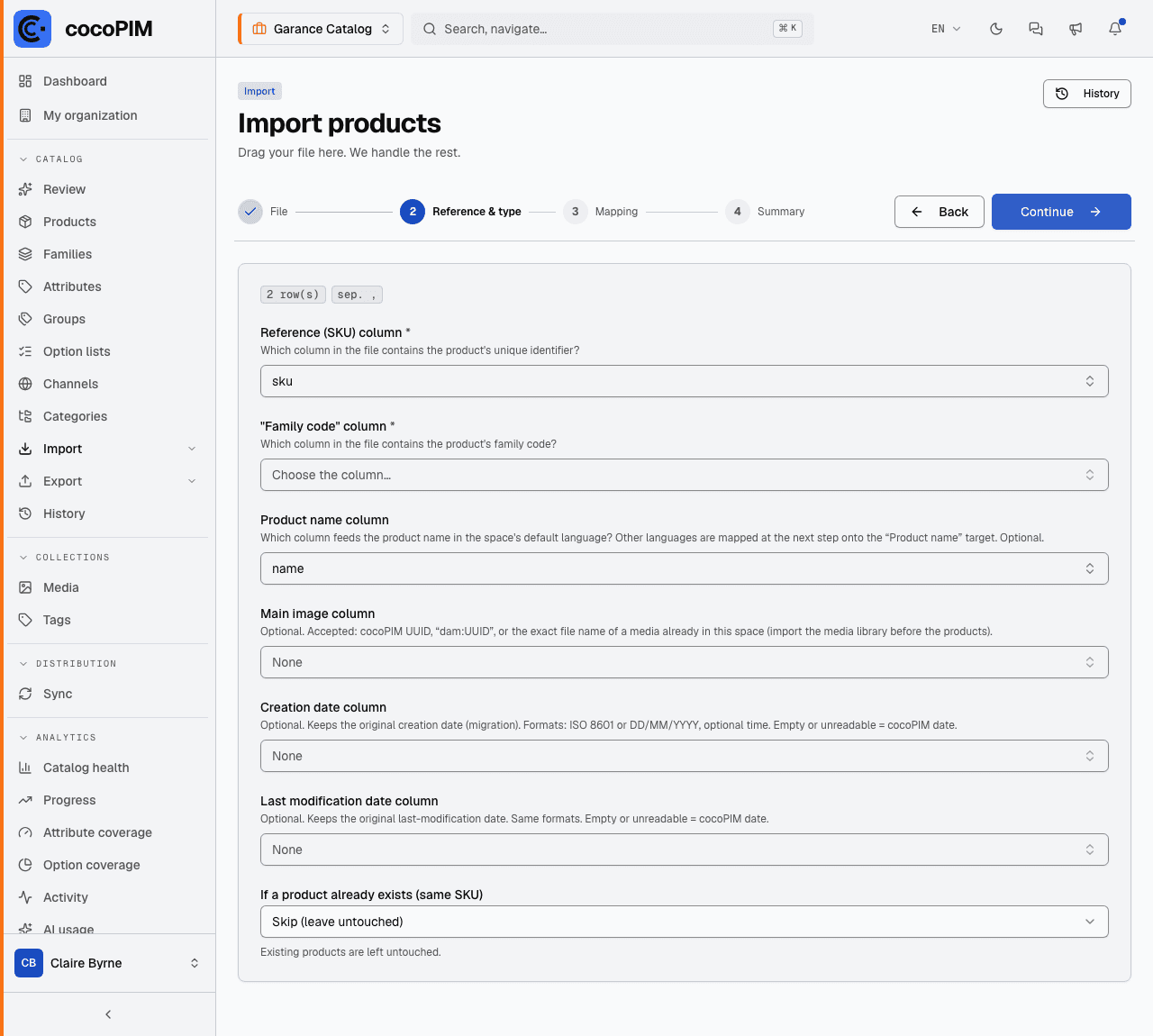
Task: Open sidebar History item
Action: pos(108,513)
